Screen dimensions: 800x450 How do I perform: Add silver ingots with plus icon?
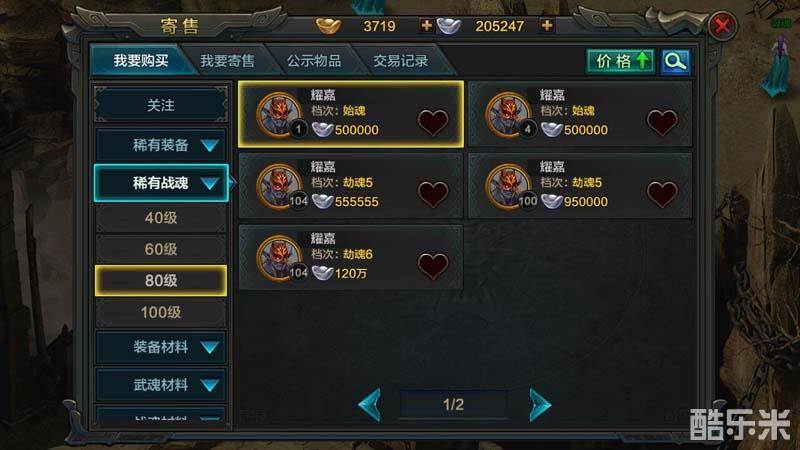546,25
